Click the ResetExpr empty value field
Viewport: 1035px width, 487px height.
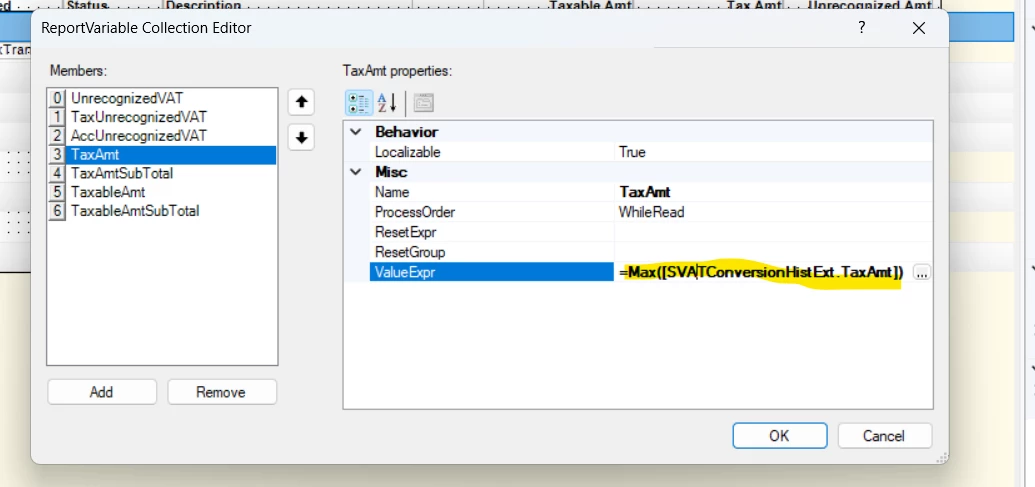(x=774, y=232)
